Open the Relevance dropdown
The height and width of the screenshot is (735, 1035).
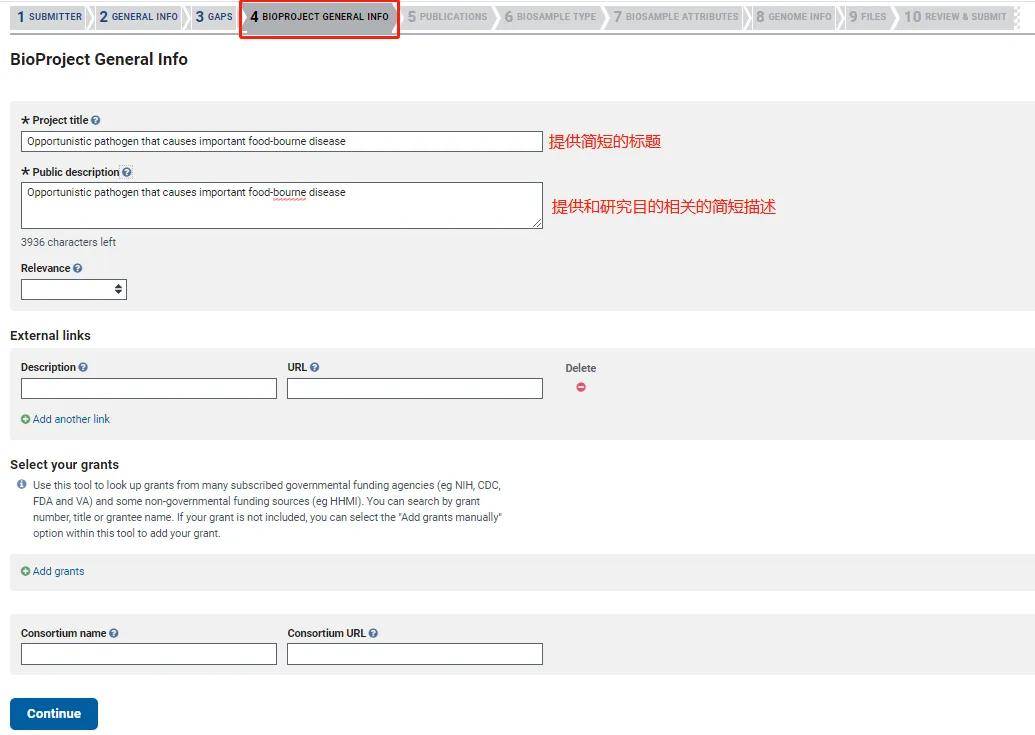click(x=74, y=290)
